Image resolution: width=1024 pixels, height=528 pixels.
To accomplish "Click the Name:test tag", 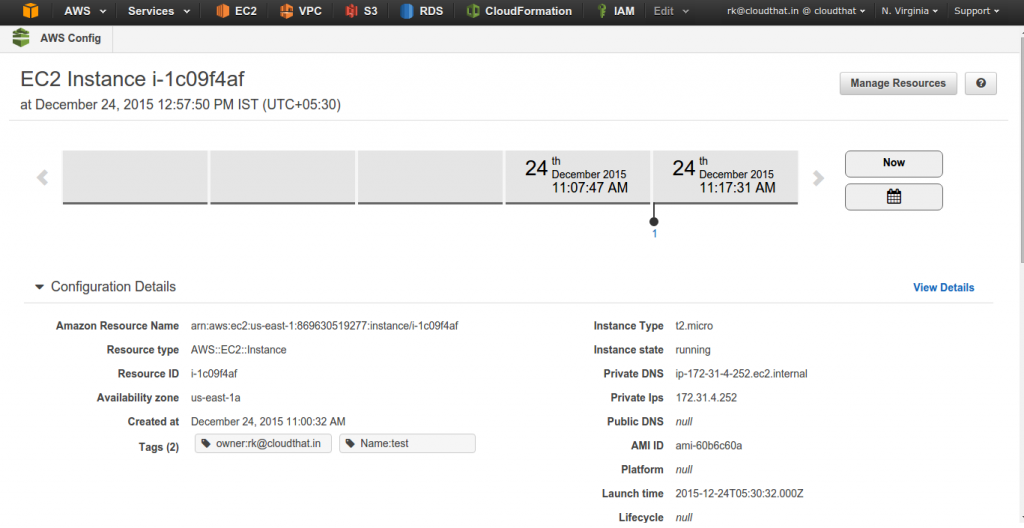I will [407, 444].
